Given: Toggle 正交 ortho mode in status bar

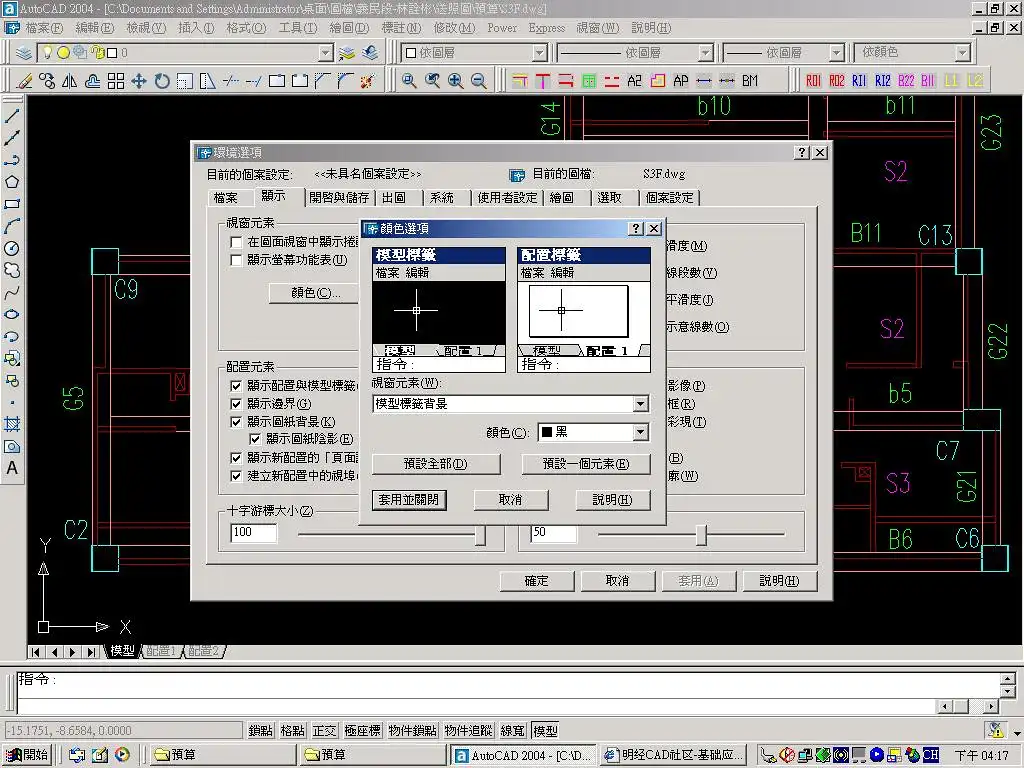Looking at the screenshot, I should (x=325, y=731).
